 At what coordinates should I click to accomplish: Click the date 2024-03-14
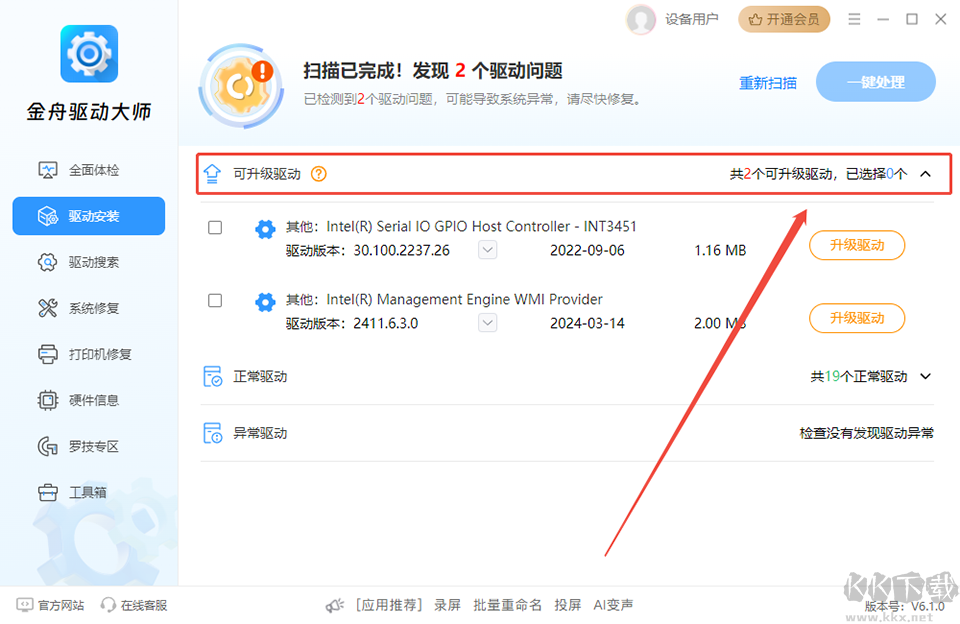(x=587, y=323)
